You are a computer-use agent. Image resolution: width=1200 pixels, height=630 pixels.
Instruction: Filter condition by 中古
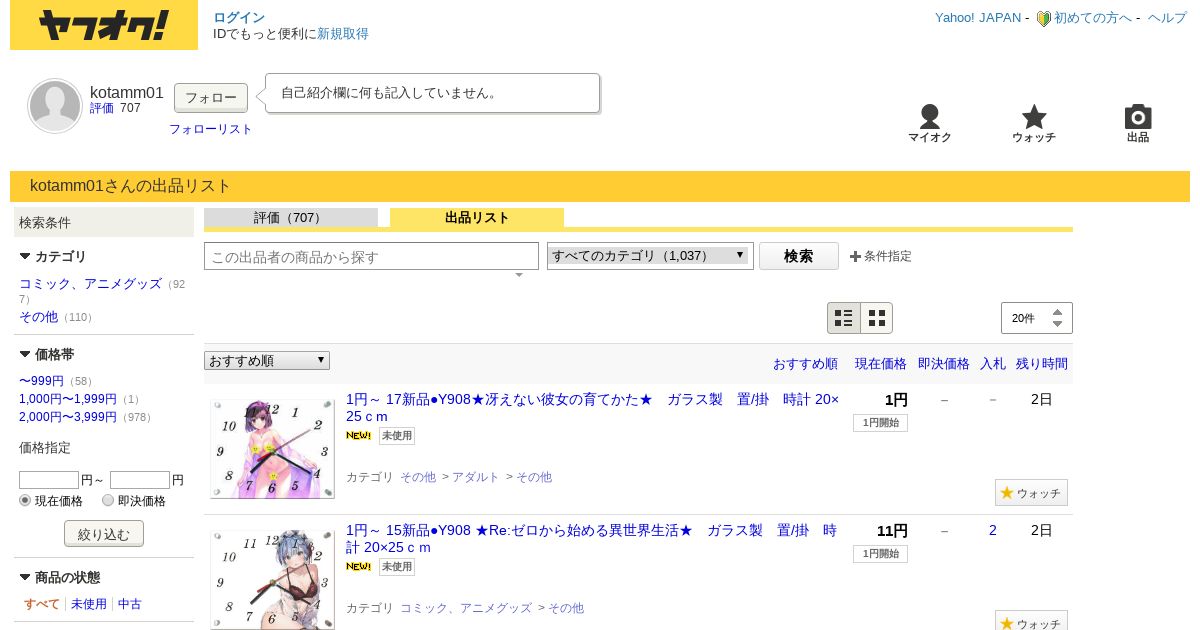(x=130, y=604)
